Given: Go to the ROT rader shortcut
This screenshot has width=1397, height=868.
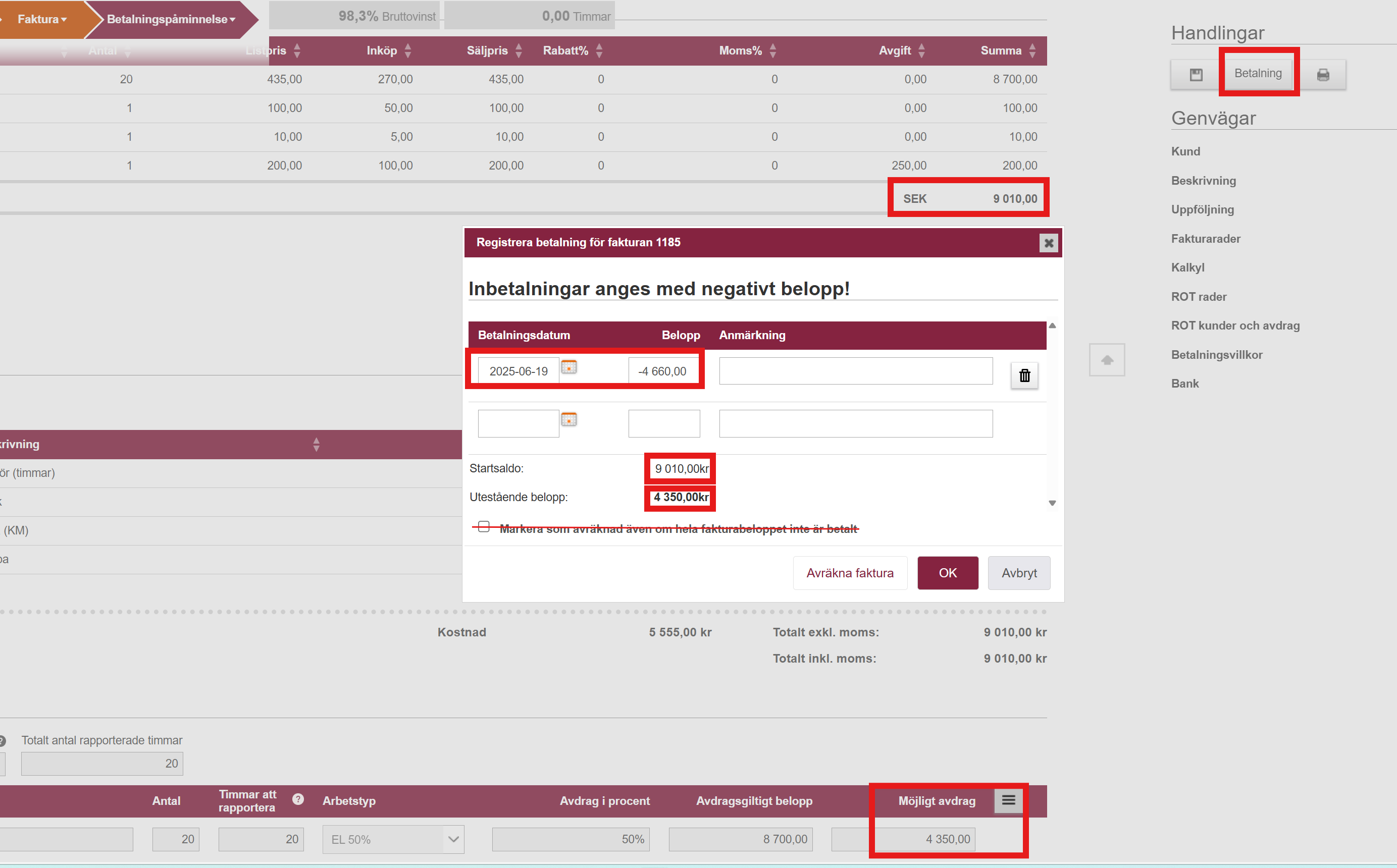Looking at the screenshot, I should pos(1199,297).
